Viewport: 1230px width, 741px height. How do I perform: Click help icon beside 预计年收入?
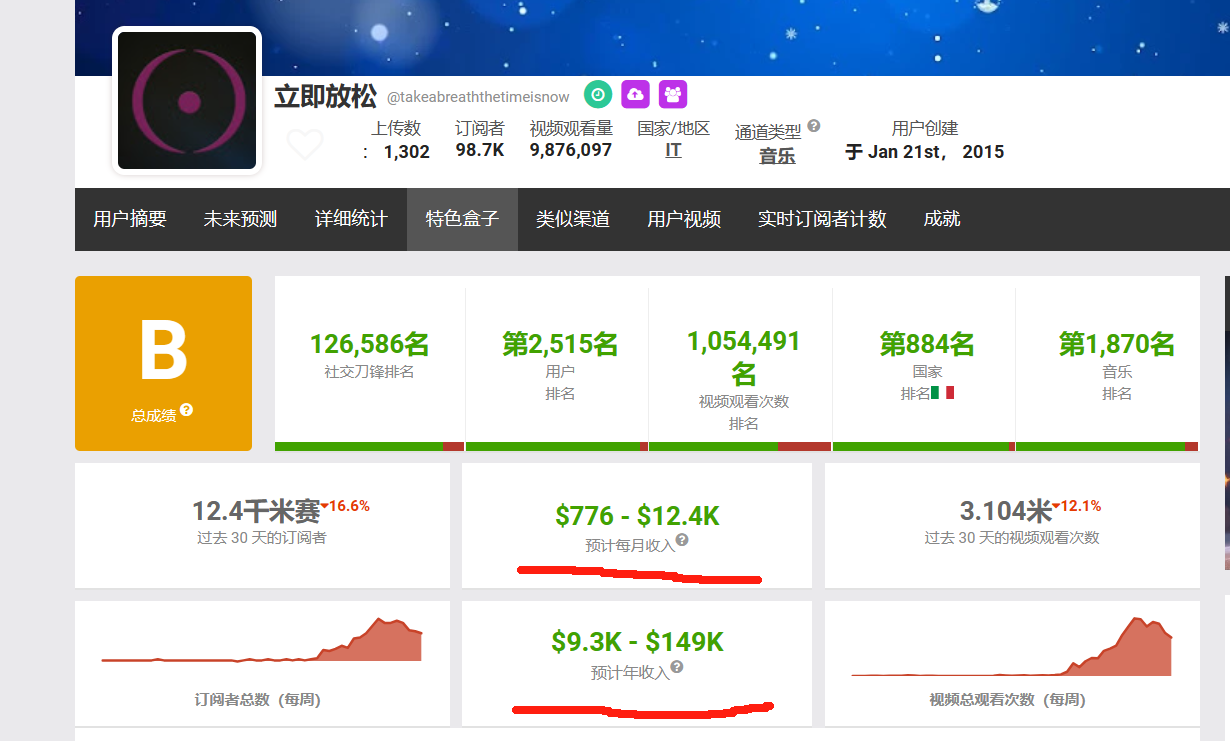point(677,667)
